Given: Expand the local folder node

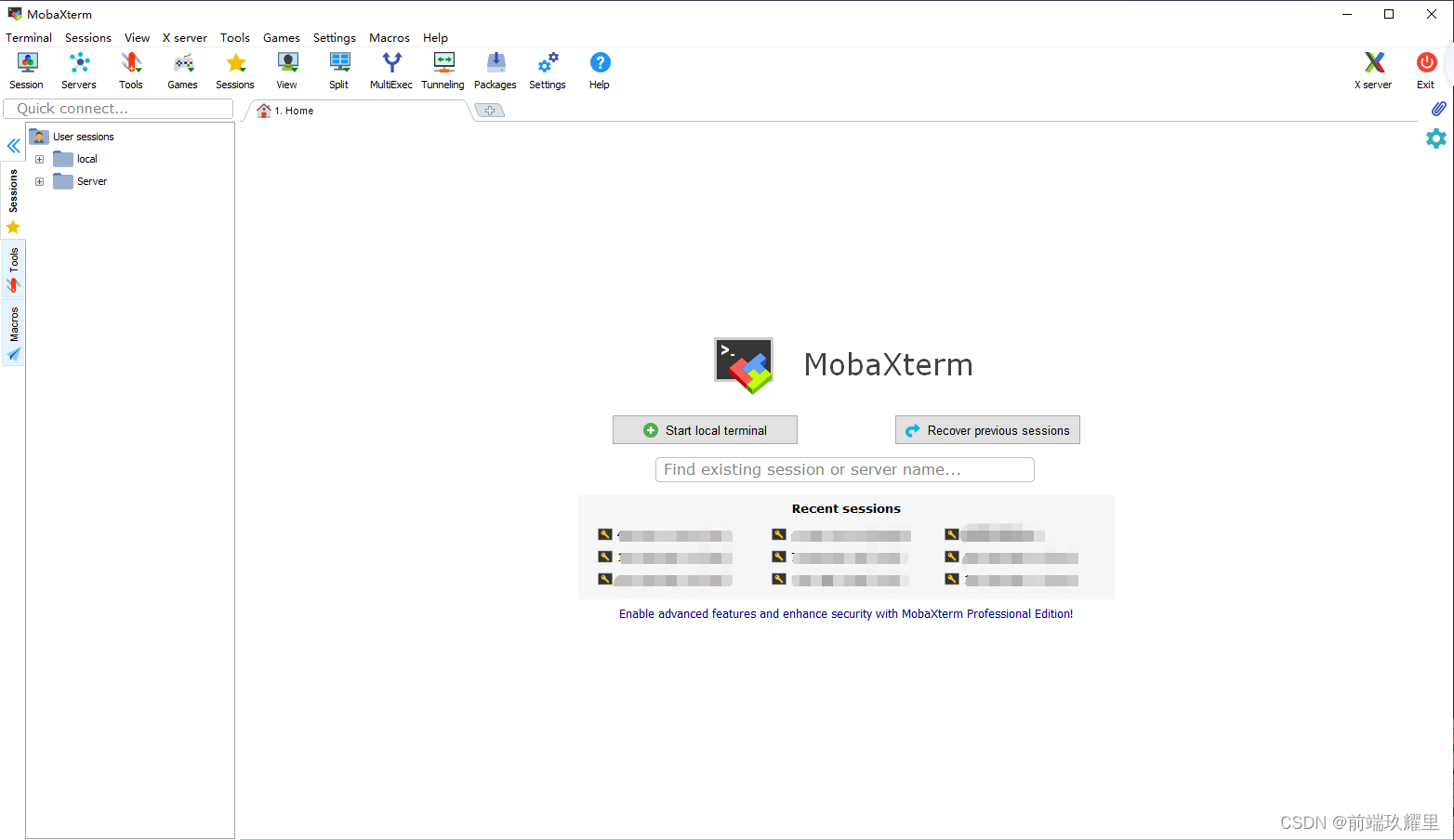Looking at the screenshot, I should pos(39,159).
